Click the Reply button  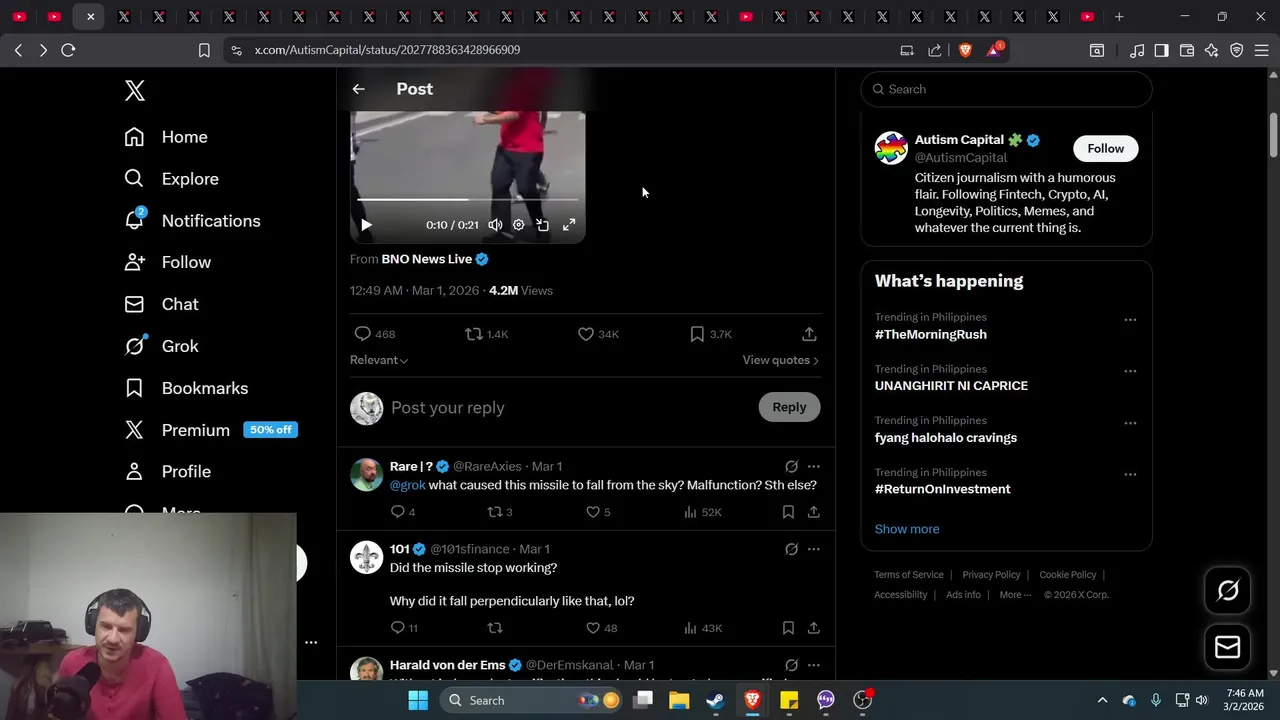point(789,407)
